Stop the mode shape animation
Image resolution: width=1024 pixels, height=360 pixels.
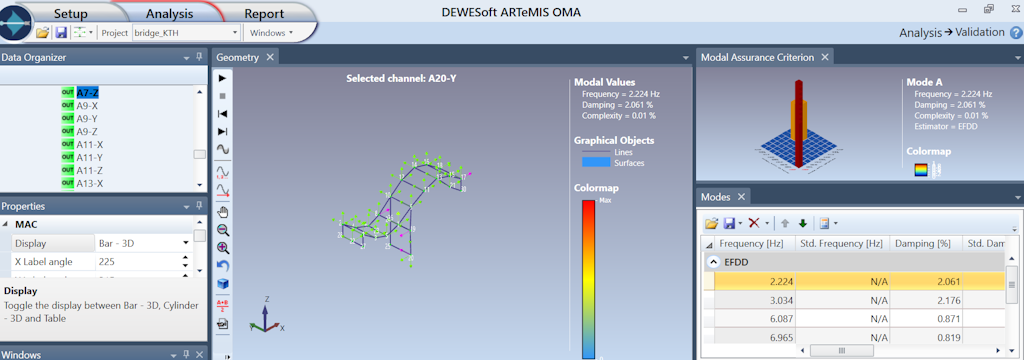(223, 96)
